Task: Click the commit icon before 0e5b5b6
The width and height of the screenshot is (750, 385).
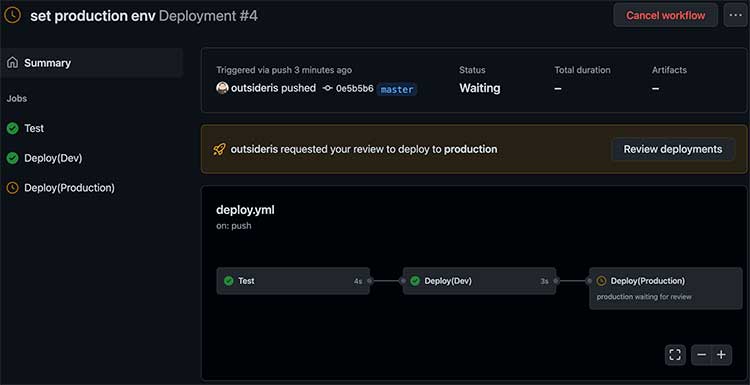Action: [x=328, y=88]
